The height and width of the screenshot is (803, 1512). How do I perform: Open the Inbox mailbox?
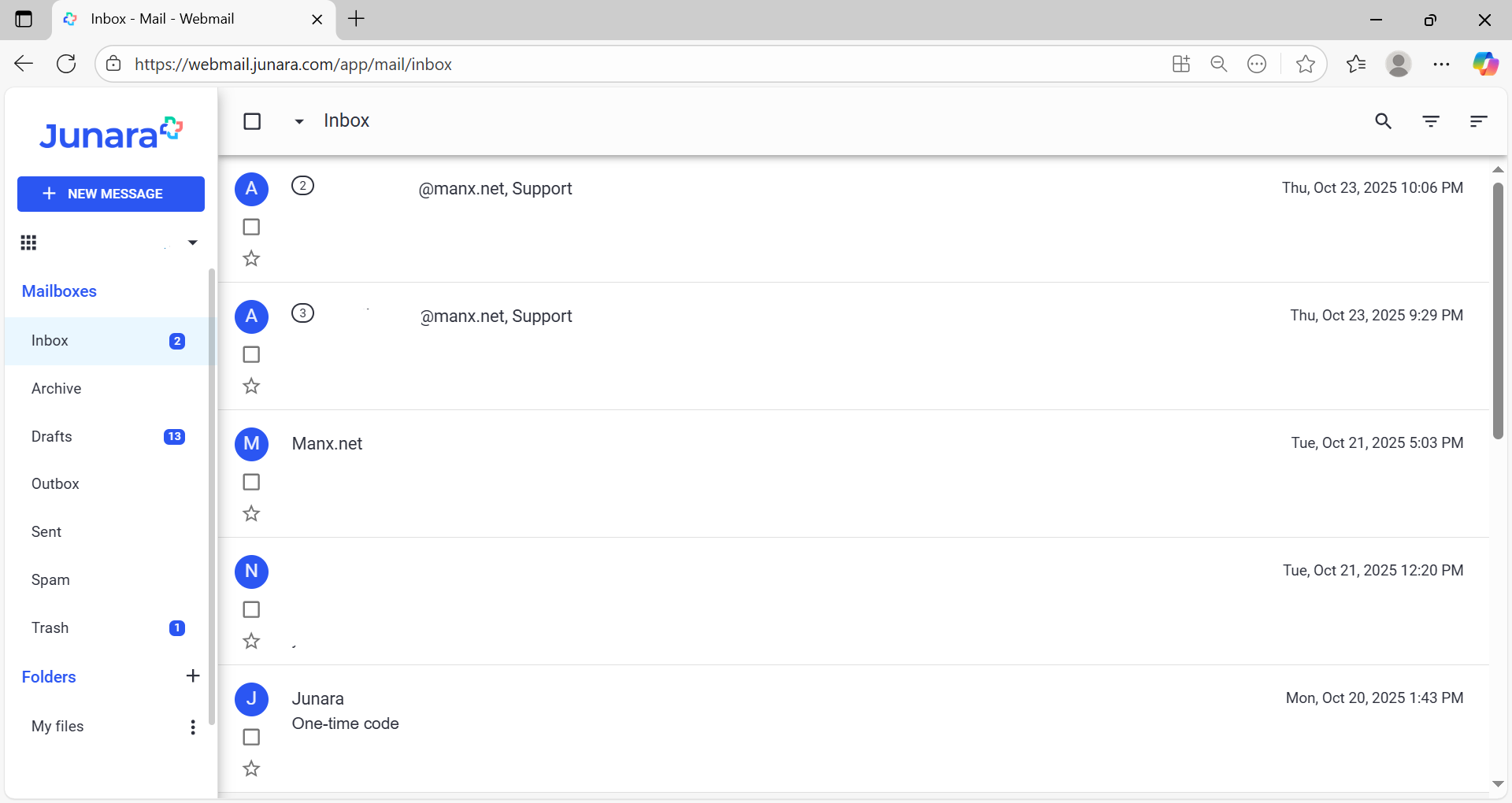[x=107, y=341]
